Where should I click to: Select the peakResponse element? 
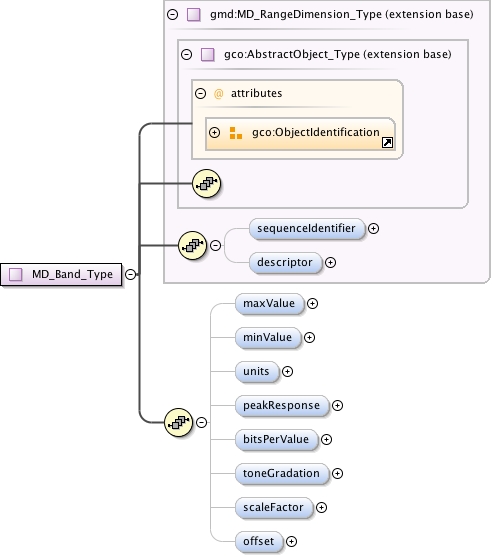coord(282,406)
